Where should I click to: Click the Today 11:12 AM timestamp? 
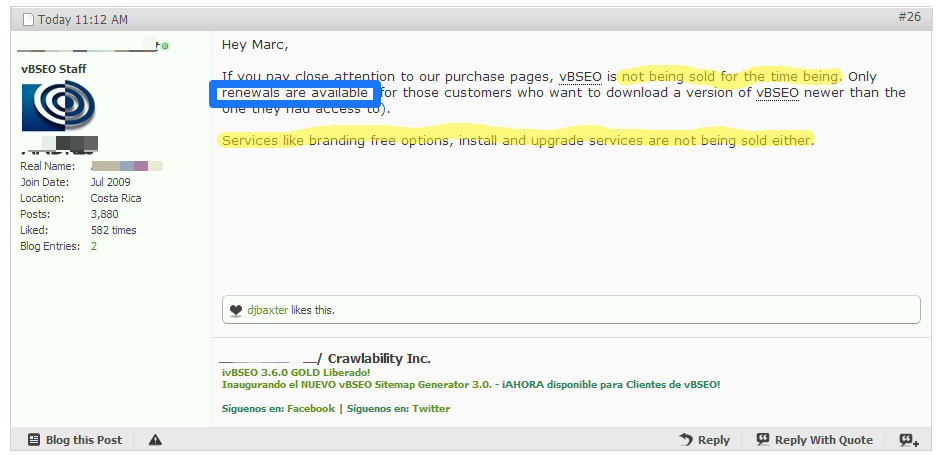[83, 20]
